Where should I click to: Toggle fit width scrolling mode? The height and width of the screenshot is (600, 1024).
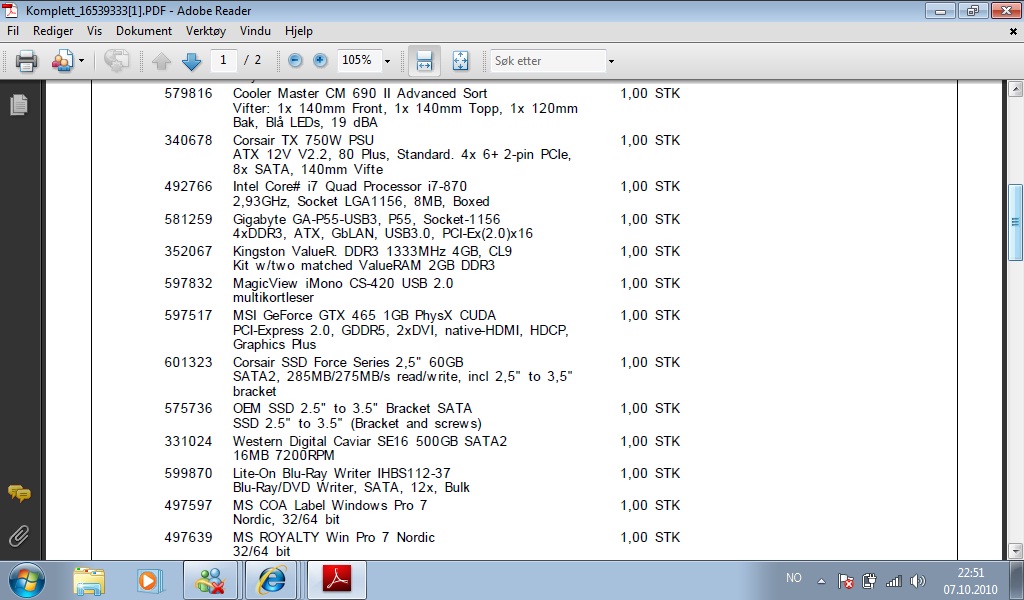424,61
